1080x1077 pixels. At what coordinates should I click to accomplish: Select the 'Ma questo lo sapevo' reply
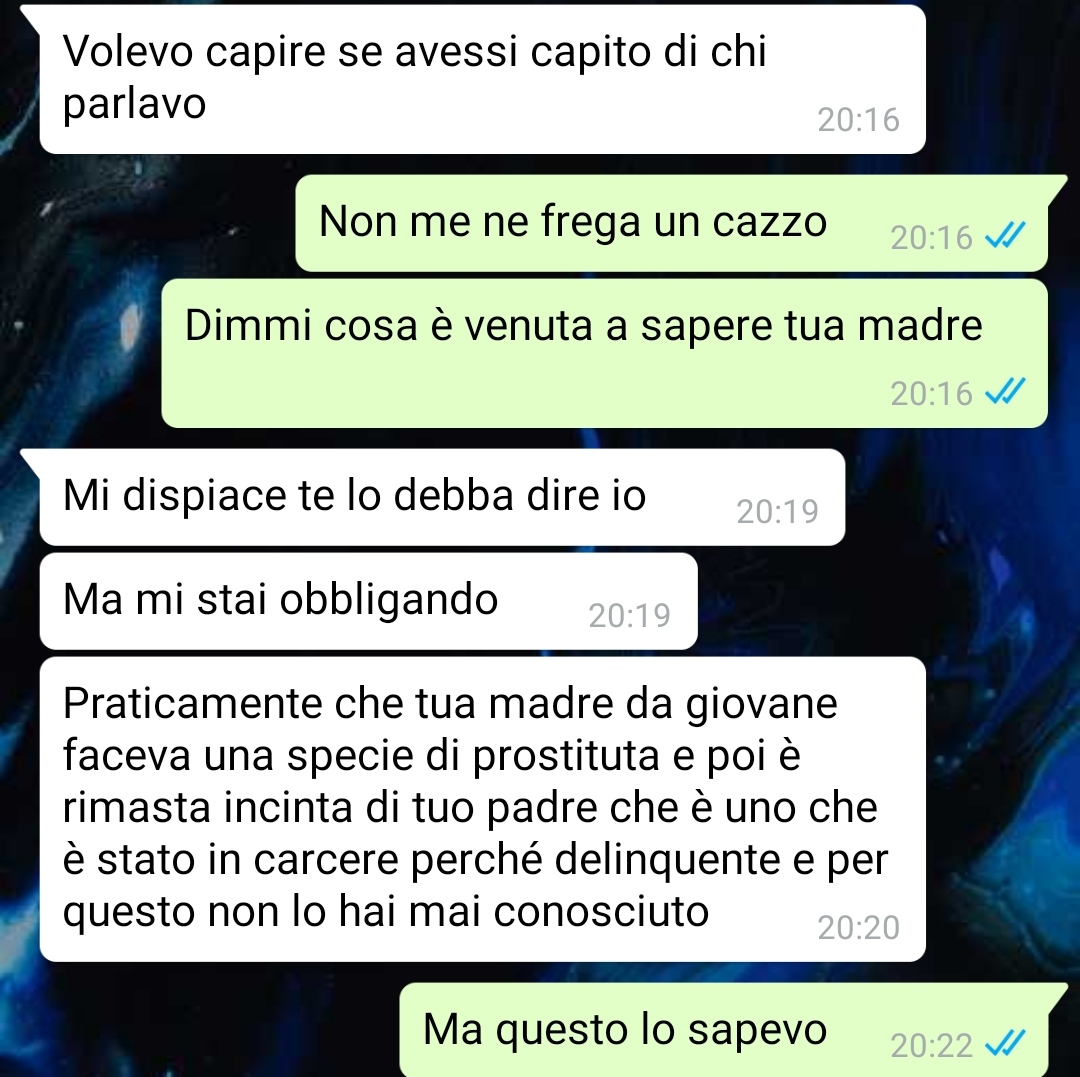[724, 1030]
